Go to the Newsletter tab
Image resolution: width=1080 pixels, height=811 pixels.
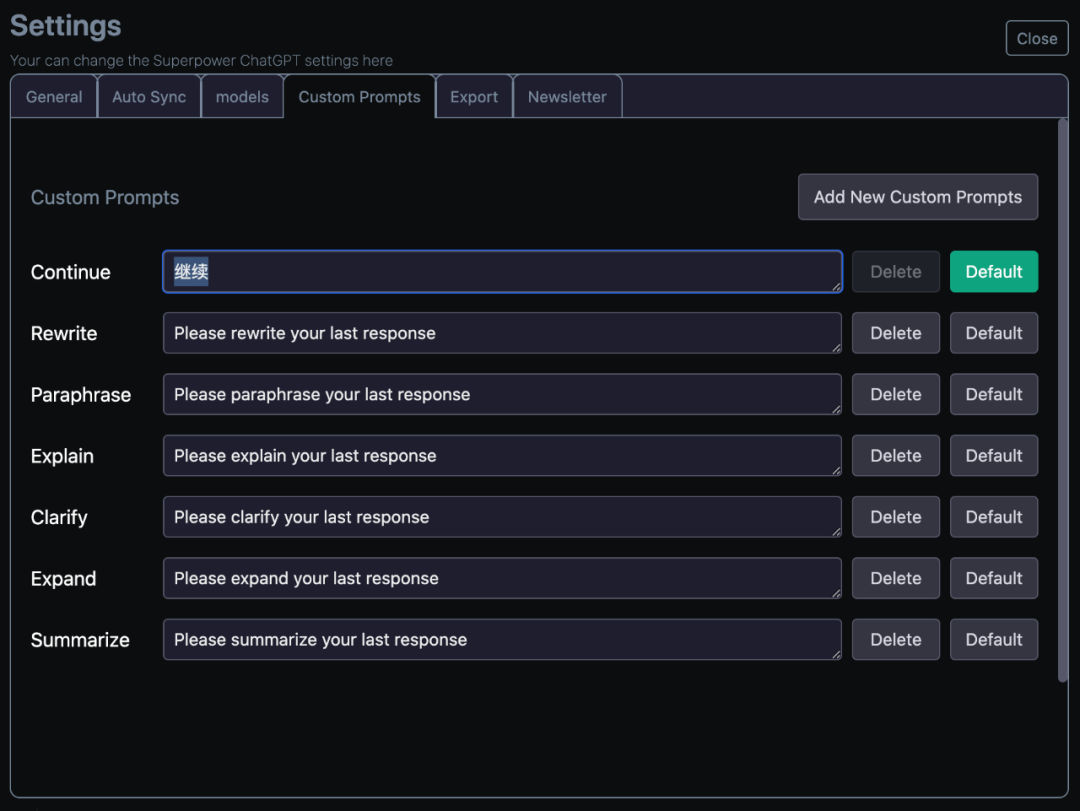tap(567, 97)
